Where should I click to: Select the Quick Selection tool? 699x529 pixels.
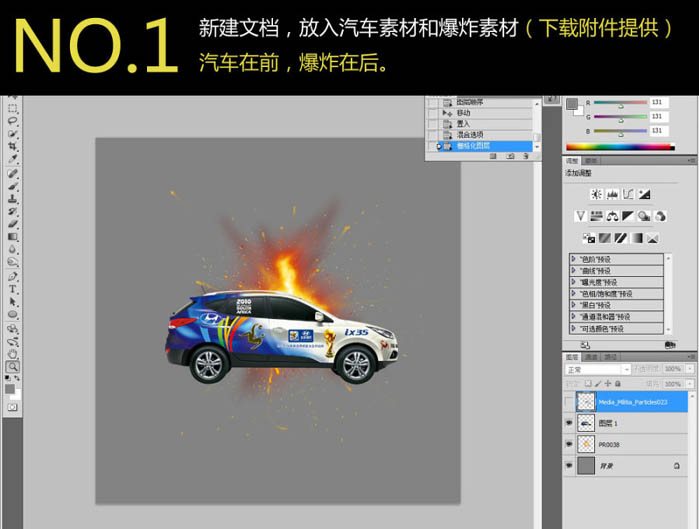click(x=12, y=134)
